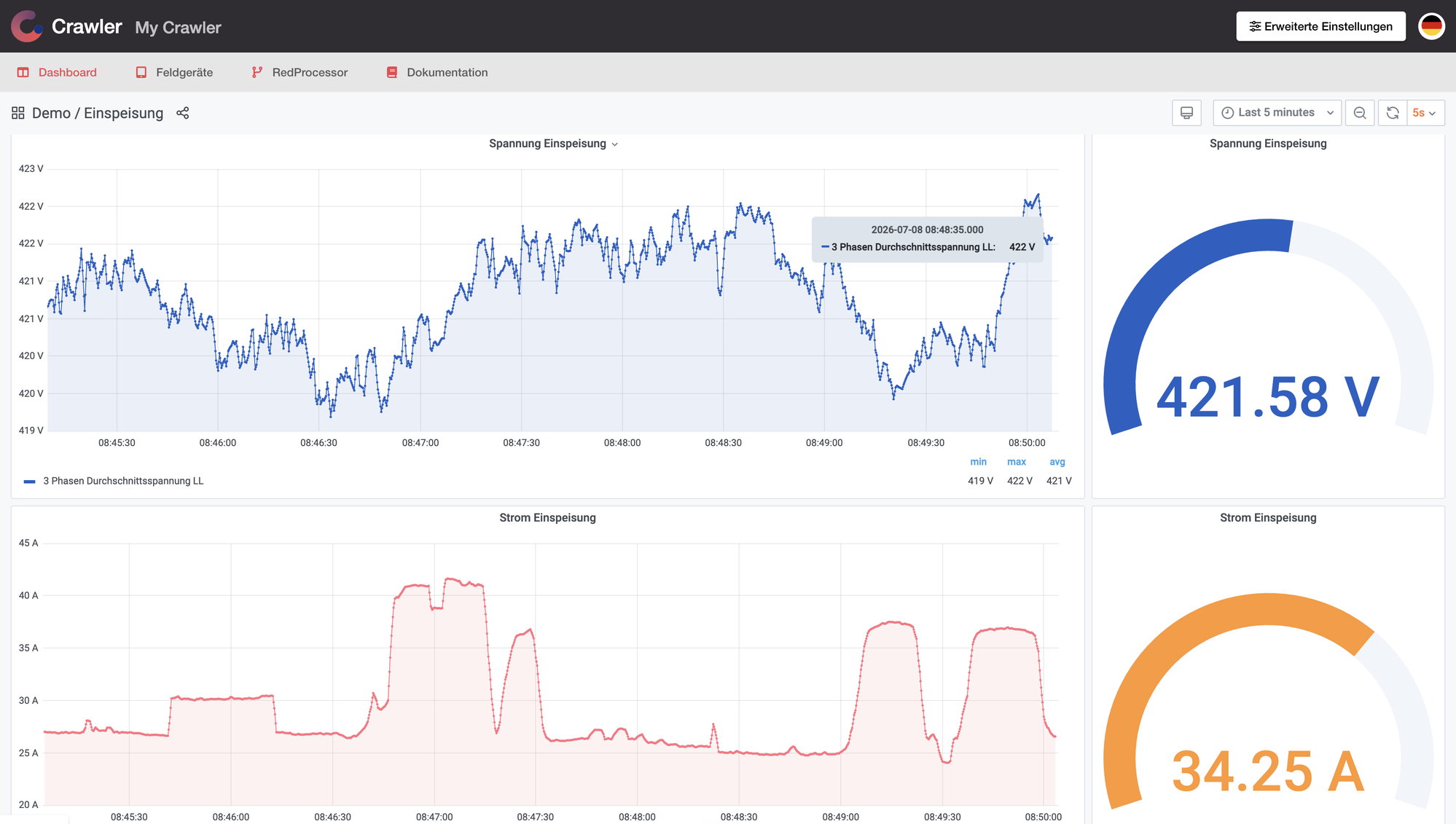
Task: Click the 421.58 V gauge value
Action: [1268, 398]
